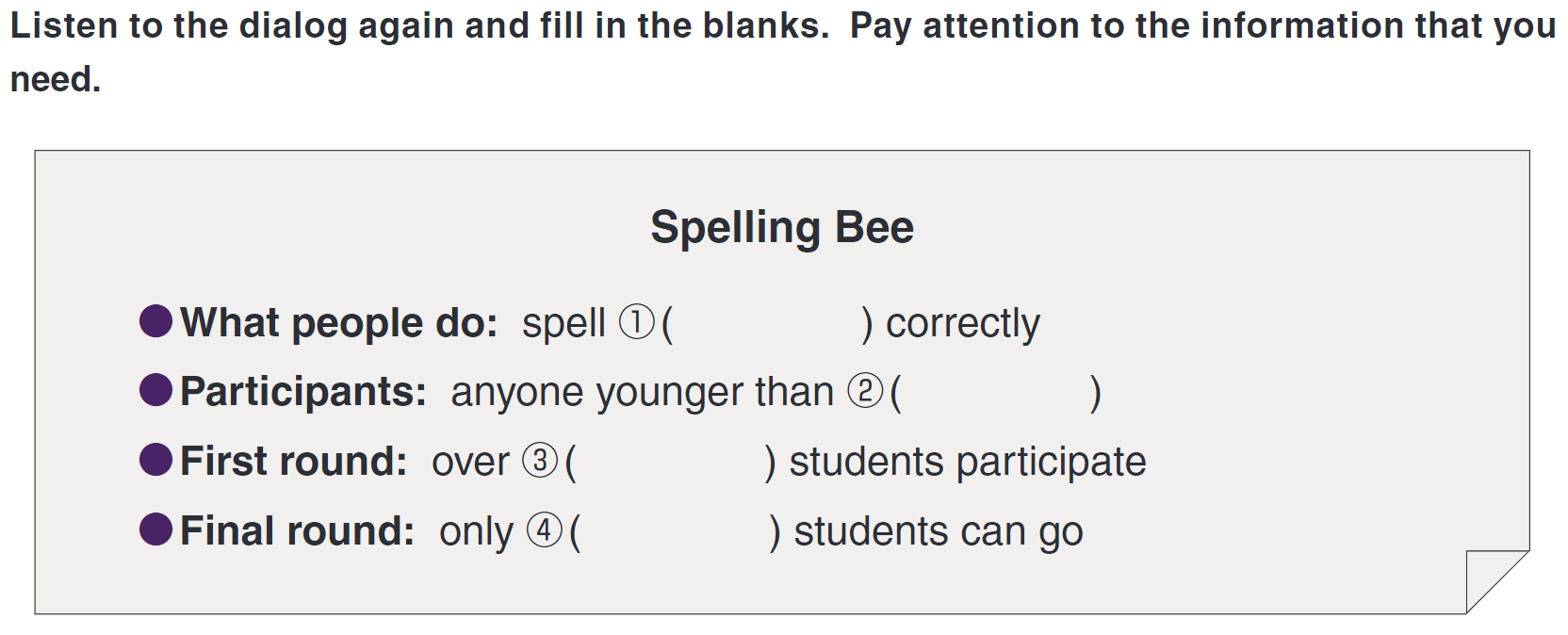
Task: Click the word "correctly"
Action: coord(962,323)
